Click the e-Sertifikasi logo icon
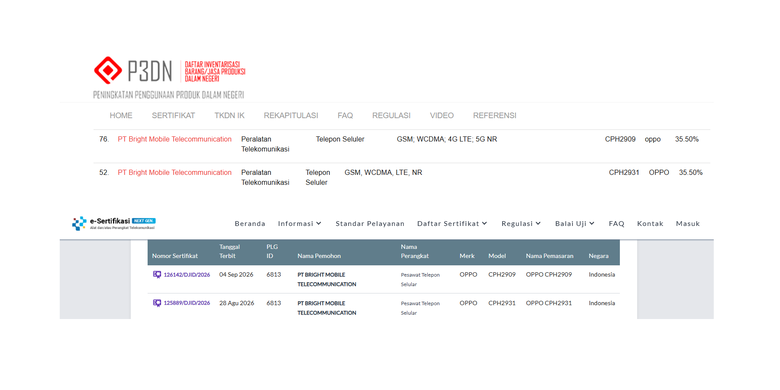780x390 pixels. tap(79, 223)
